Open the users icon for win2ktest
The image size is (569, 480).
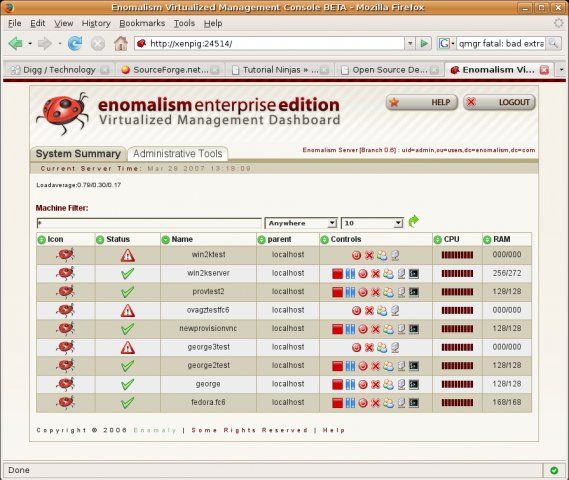click(382, 255)
